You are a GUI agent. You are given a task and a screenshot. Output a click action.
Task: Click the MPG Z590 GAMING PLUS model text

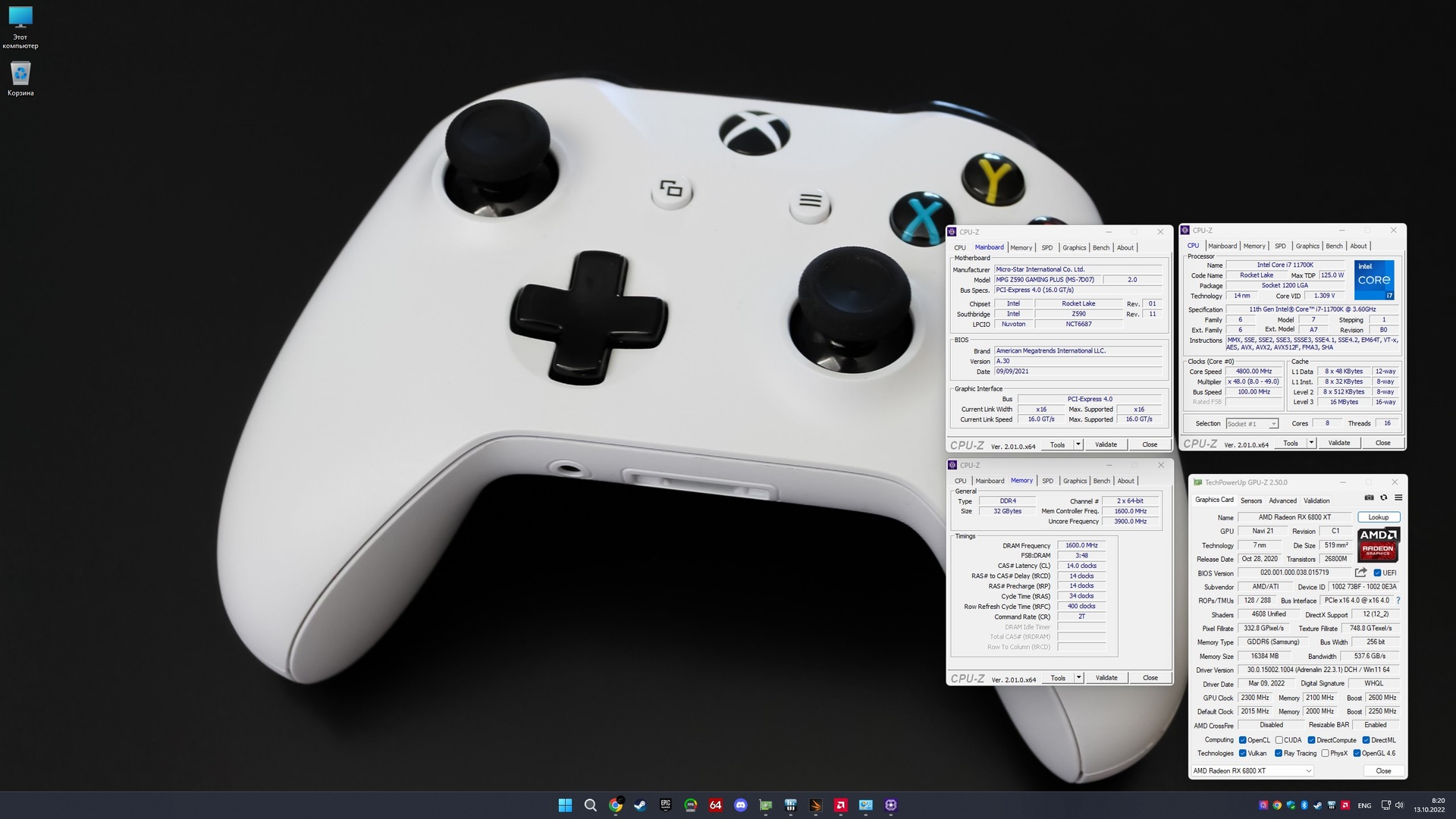pos(1045,280)
